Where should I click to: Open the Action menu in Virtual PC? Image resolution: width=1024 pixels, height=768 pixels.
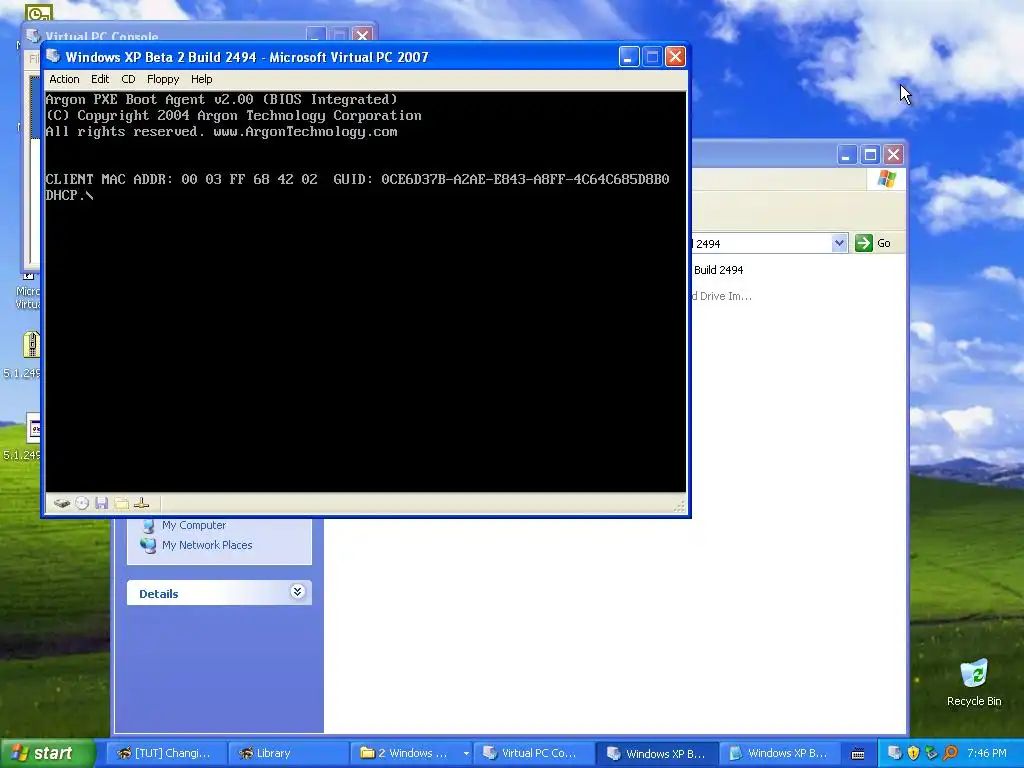64,79
